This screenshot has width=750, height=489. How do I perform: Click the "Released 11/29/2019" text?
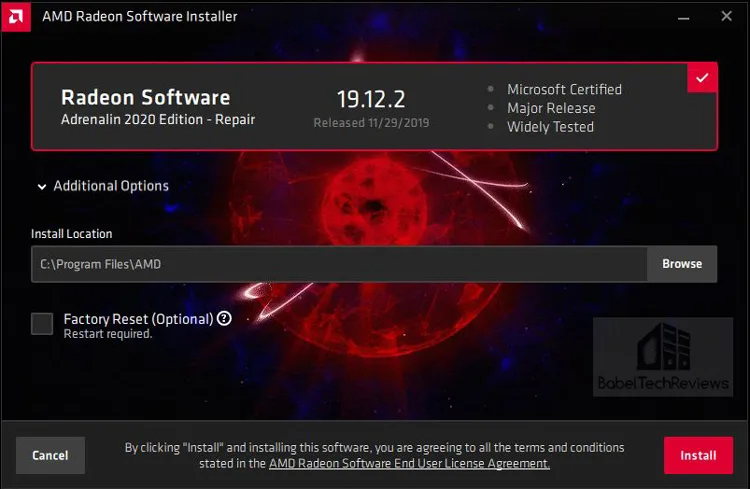pyautogui.click(x=371, y=123)
